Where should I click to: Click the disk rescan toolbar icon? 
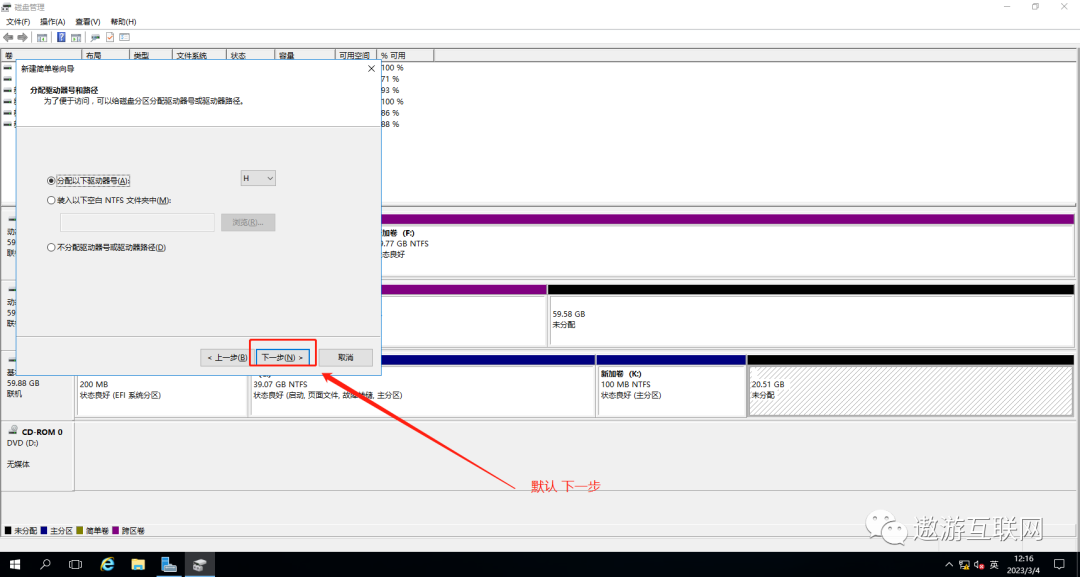(95, 37)
